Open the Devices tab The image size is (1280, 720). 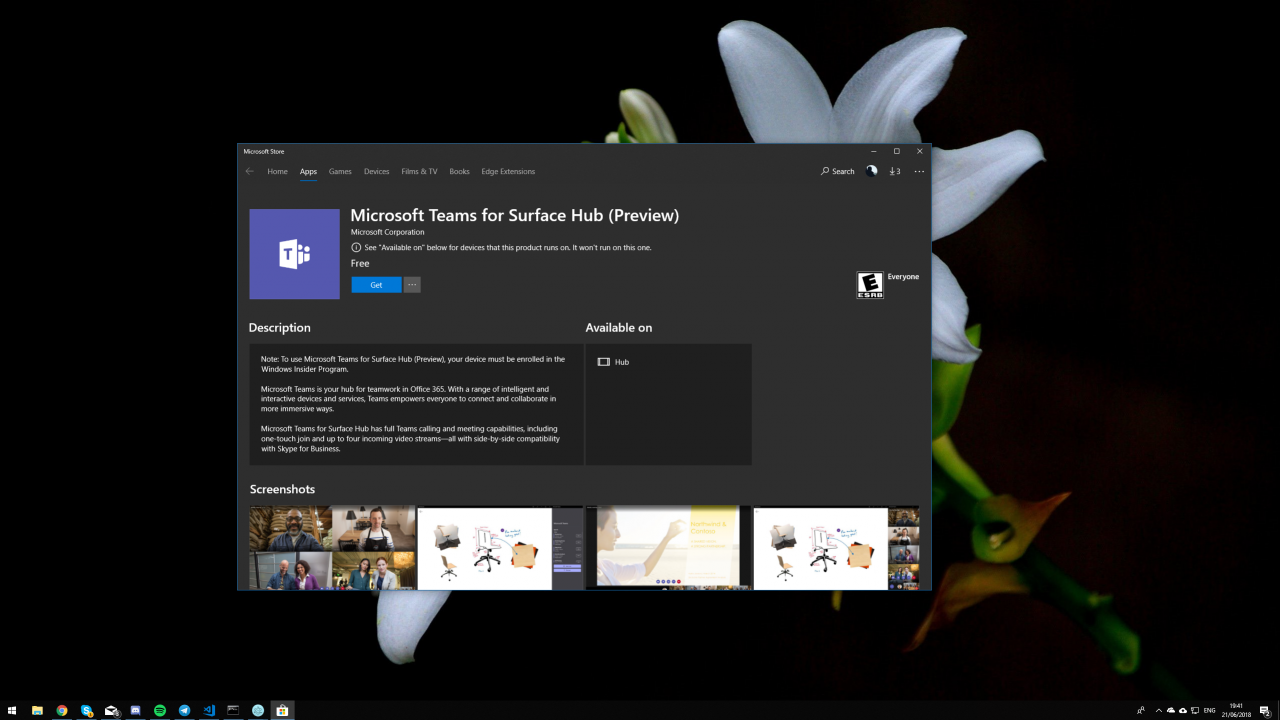coord(376,171)
